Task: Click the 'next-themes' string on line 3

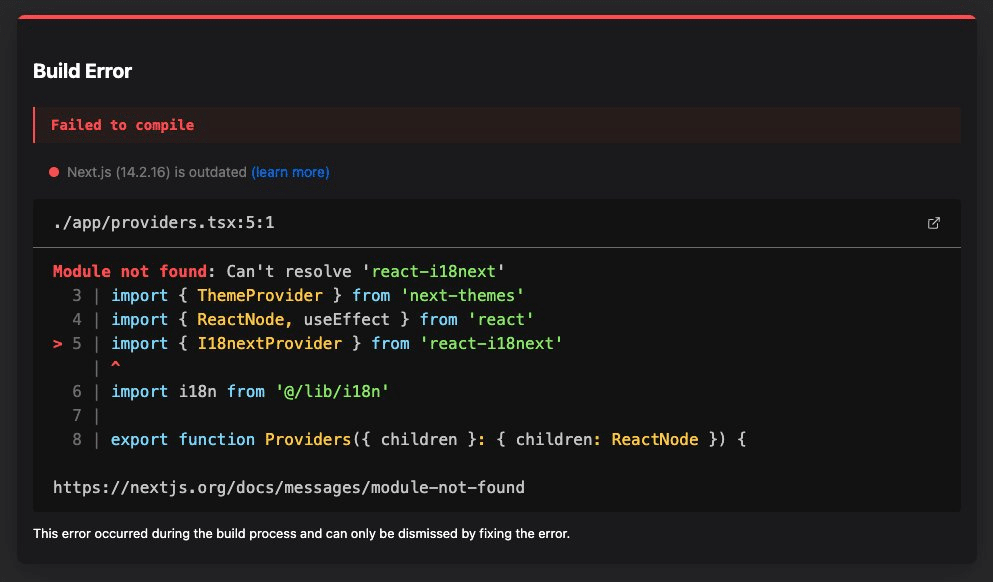Action: 462,296
